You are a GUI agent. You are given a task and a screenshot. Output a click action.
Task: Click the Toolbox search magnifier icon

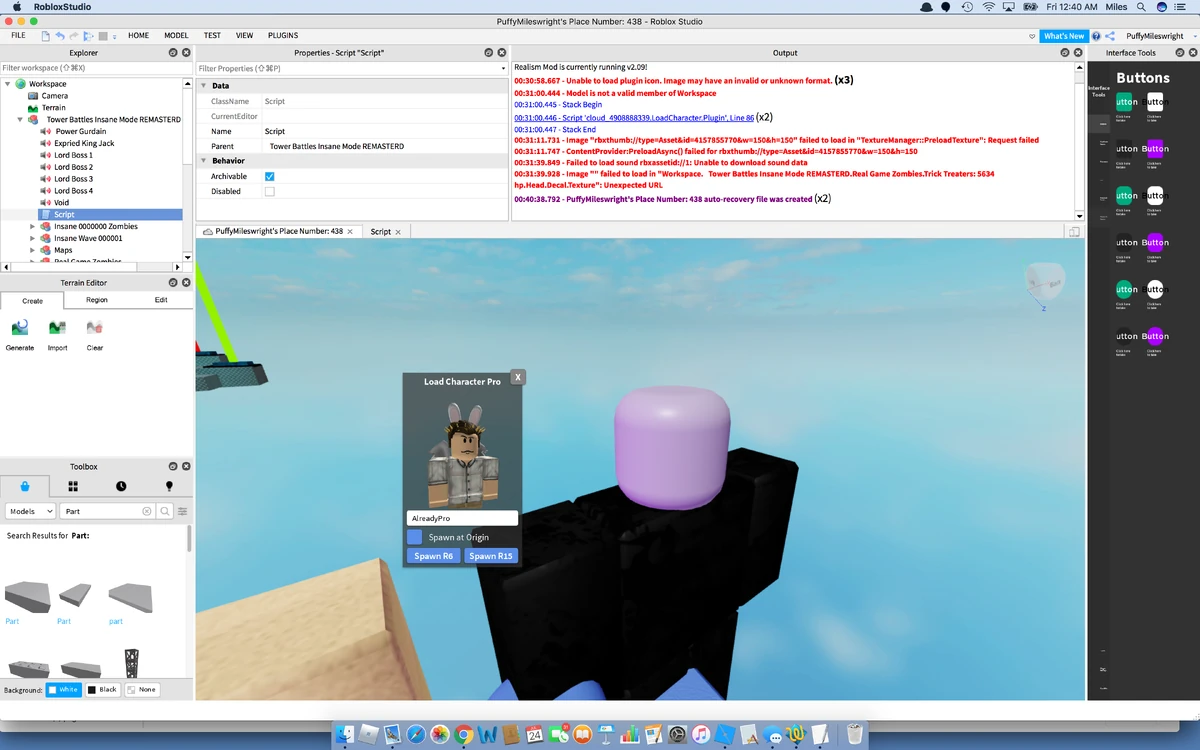(164, 510)
